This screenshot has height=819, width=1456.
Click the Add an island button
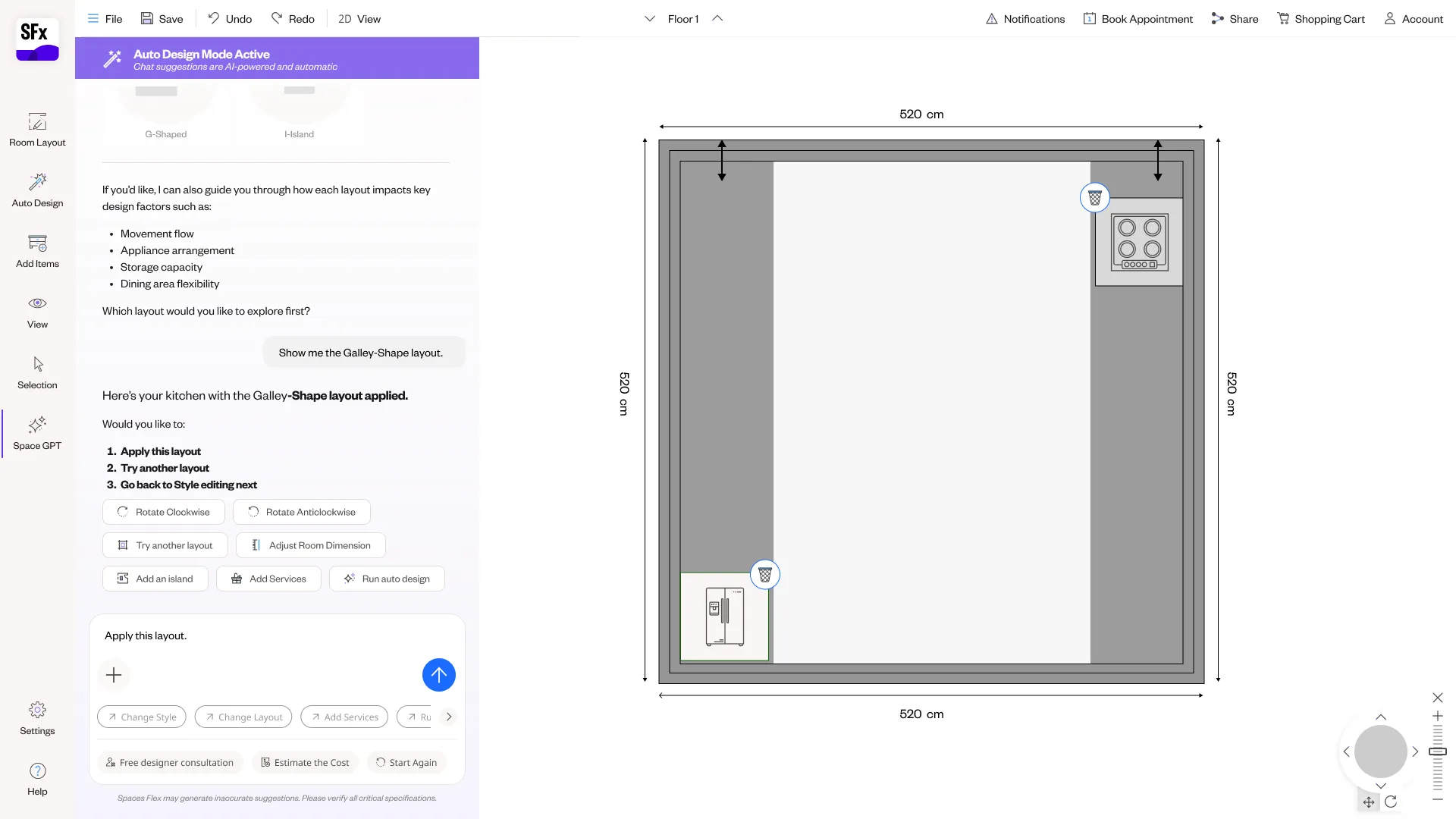[155, 579]
